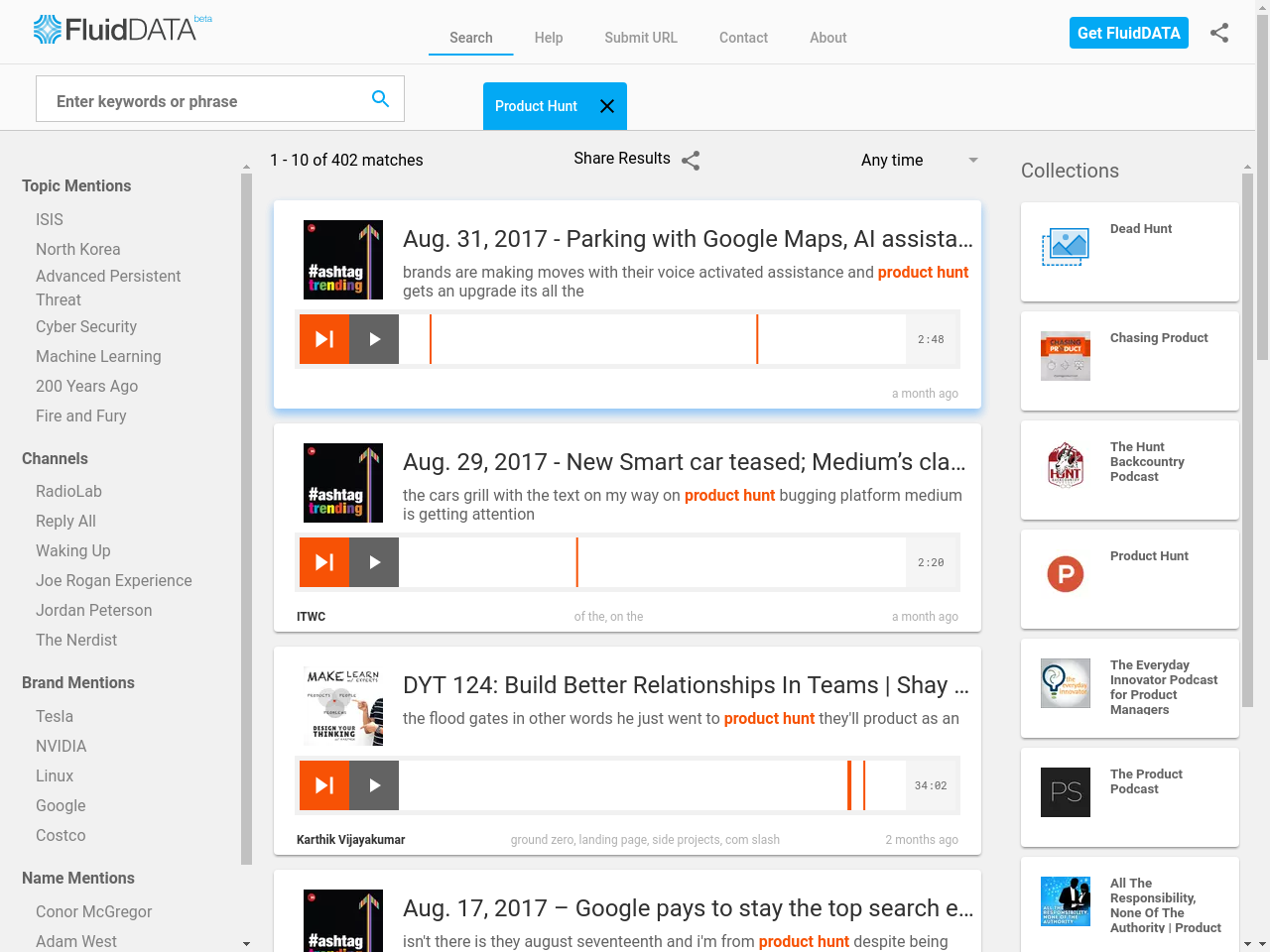The height and width of the screenshot is (952, 1270).
Task: Select the Costco brand mention
Action: [61, 836]
